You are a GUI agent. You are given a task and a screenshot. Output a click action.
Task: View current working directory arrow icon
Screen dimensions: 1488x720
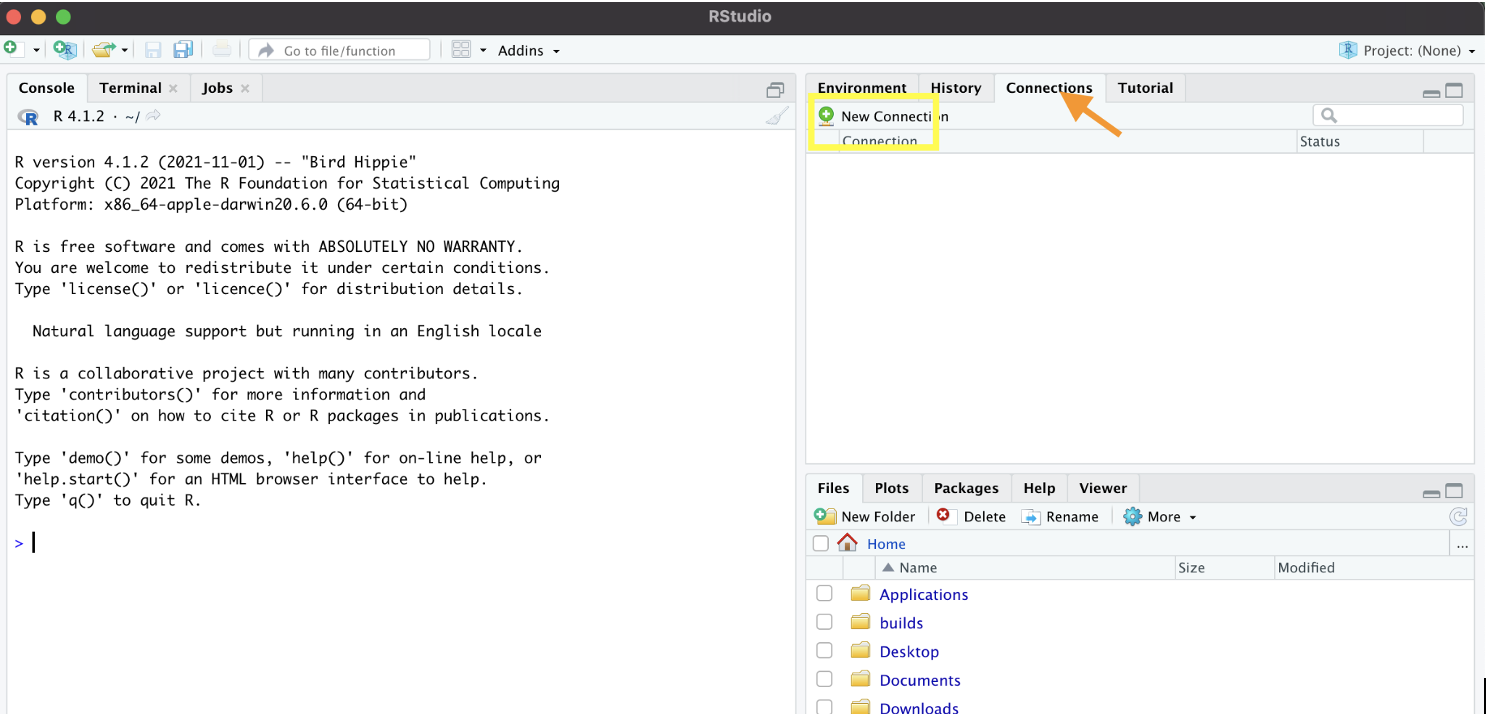coord(153,116)
